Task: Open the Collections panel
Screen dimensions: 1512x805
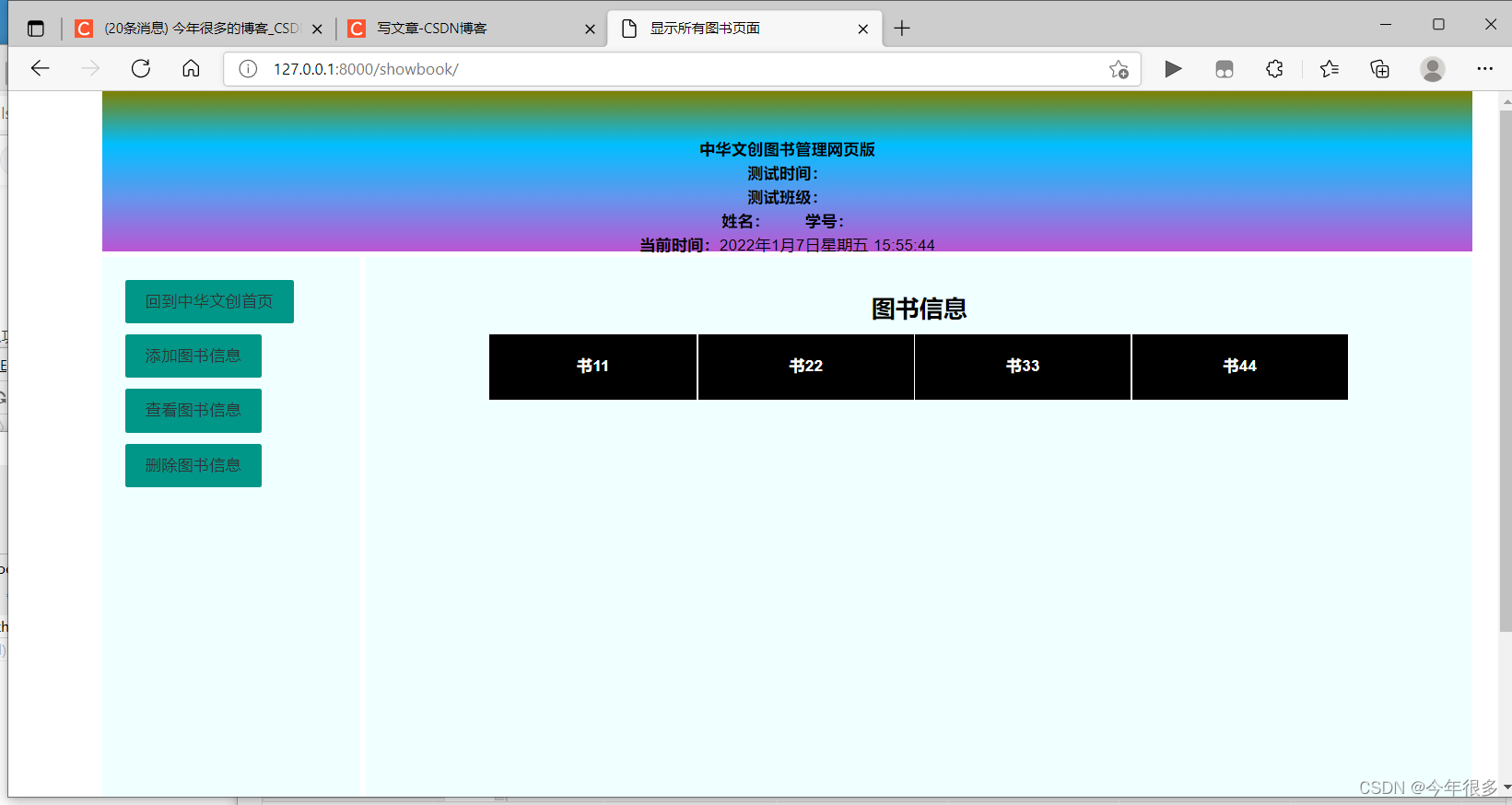Action: 1380,69
